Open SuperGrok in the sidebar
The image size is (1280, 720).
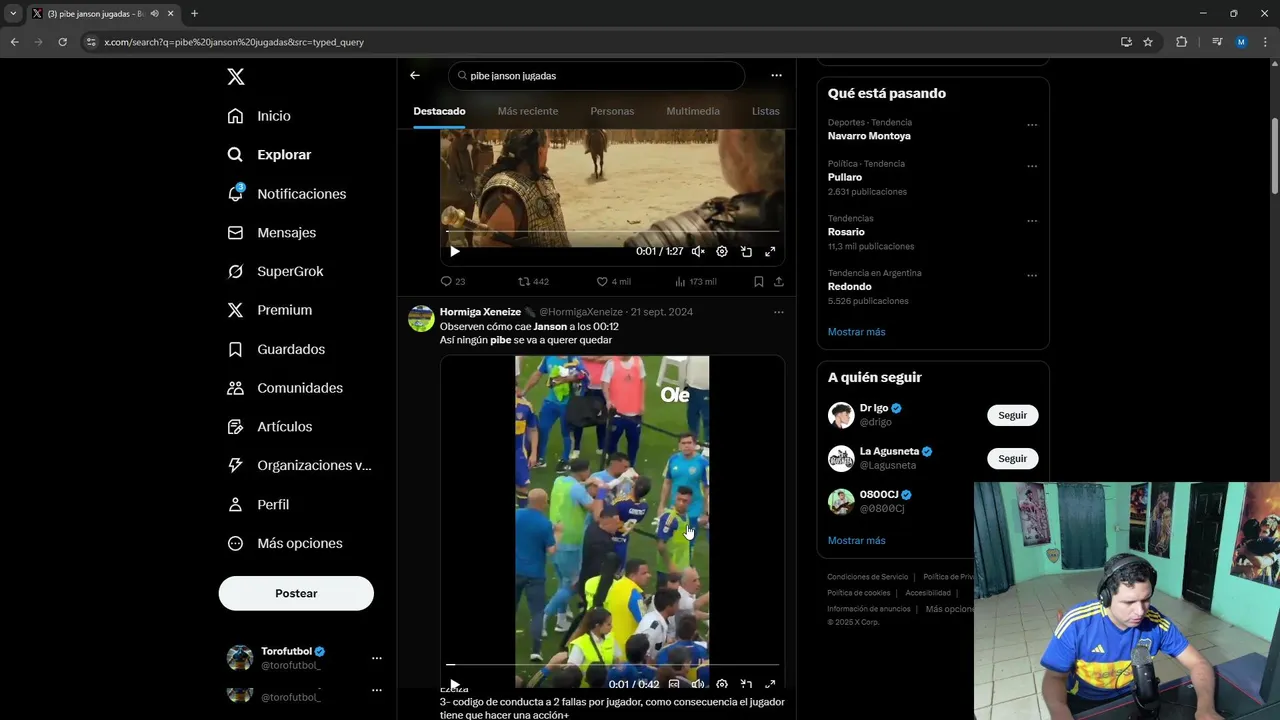(x=275, y=271)
